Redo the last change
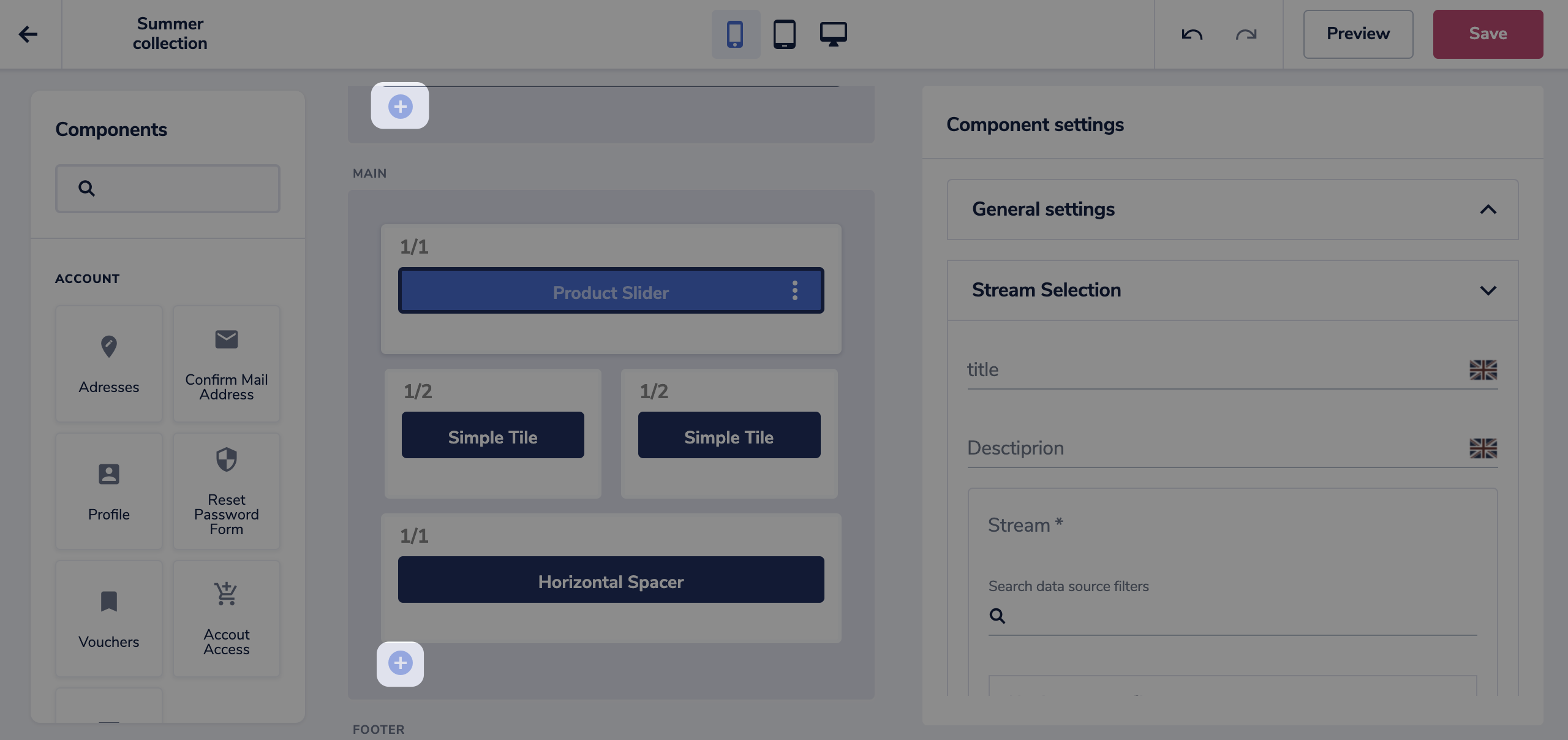Image resolution: width=1568 pixels, height=740 pixels. tap(1246, 34)
